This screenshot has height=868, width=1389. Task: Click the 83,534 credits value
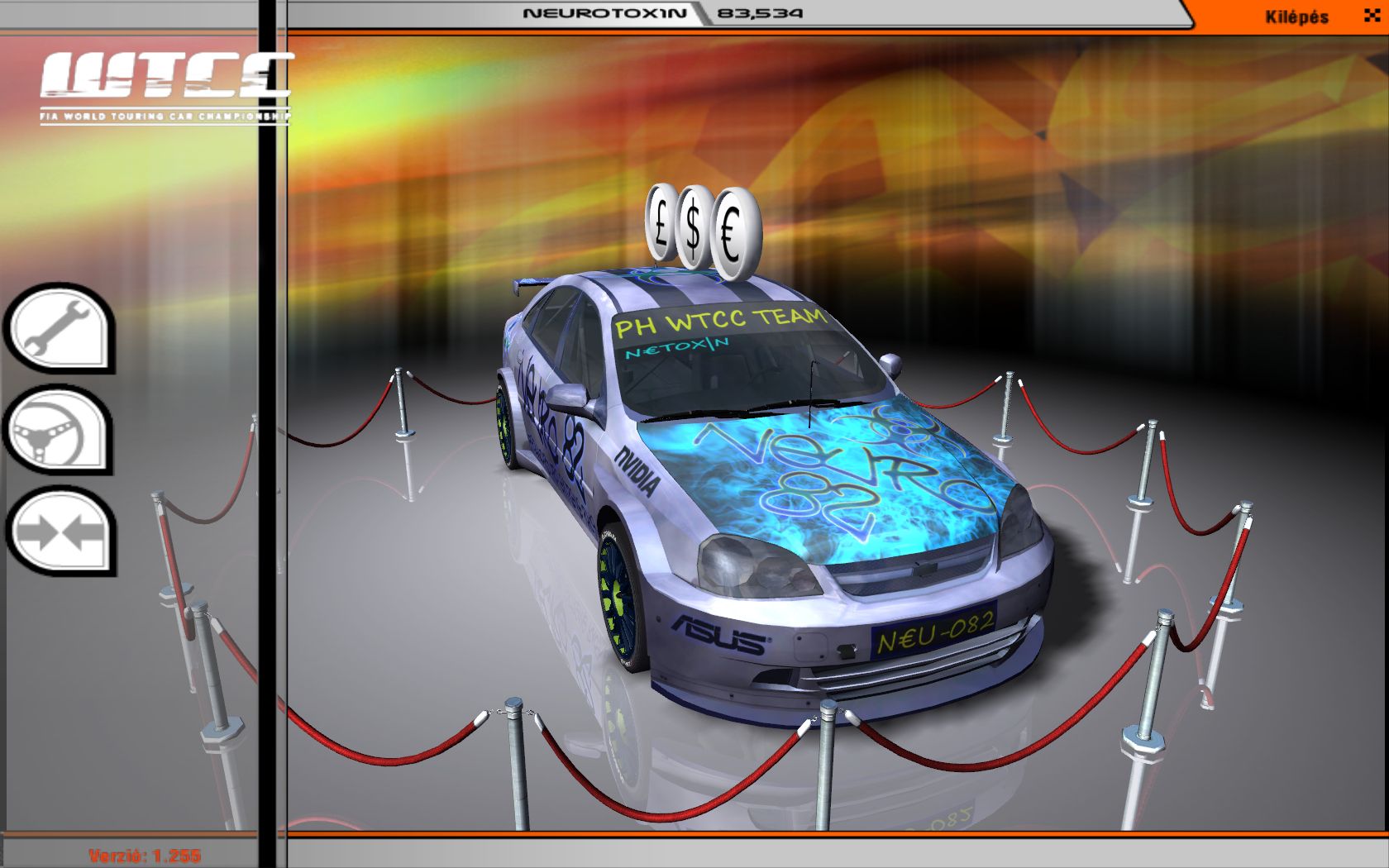760,13
